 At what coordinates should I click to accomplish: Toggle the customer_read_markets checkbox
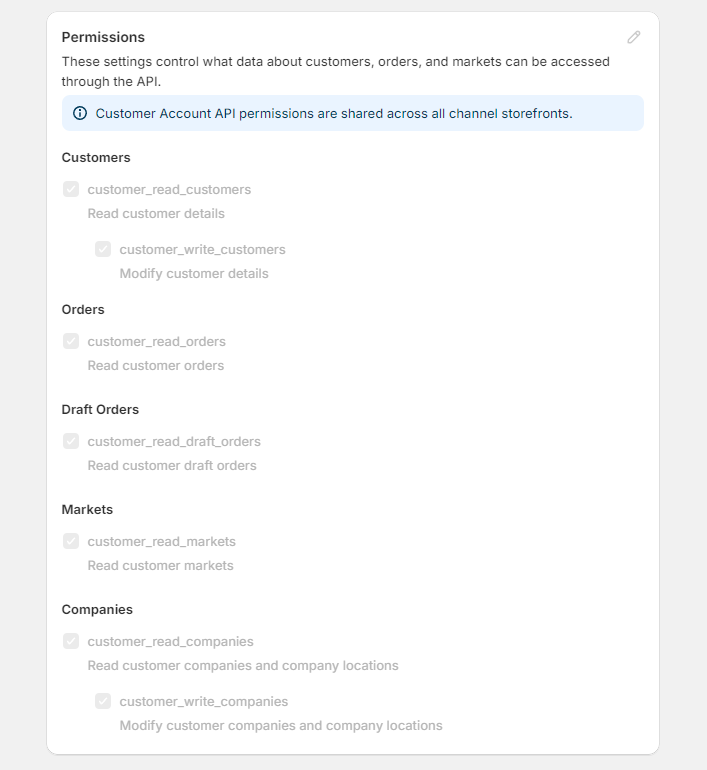[x=71, y=541]
